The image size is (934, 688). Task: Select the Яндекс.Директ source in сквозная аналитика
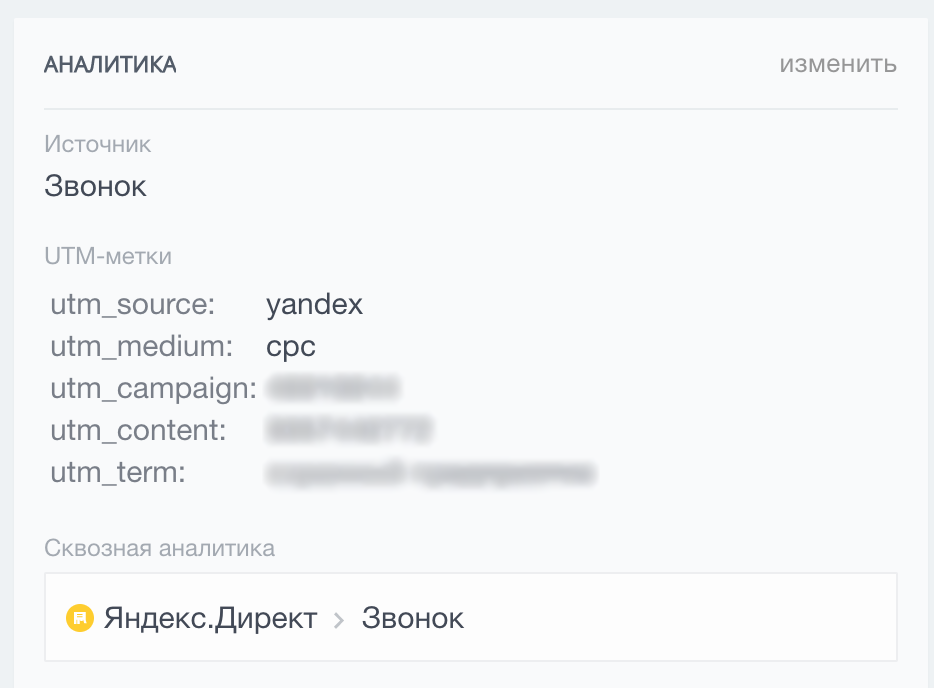tap(208, 617)
